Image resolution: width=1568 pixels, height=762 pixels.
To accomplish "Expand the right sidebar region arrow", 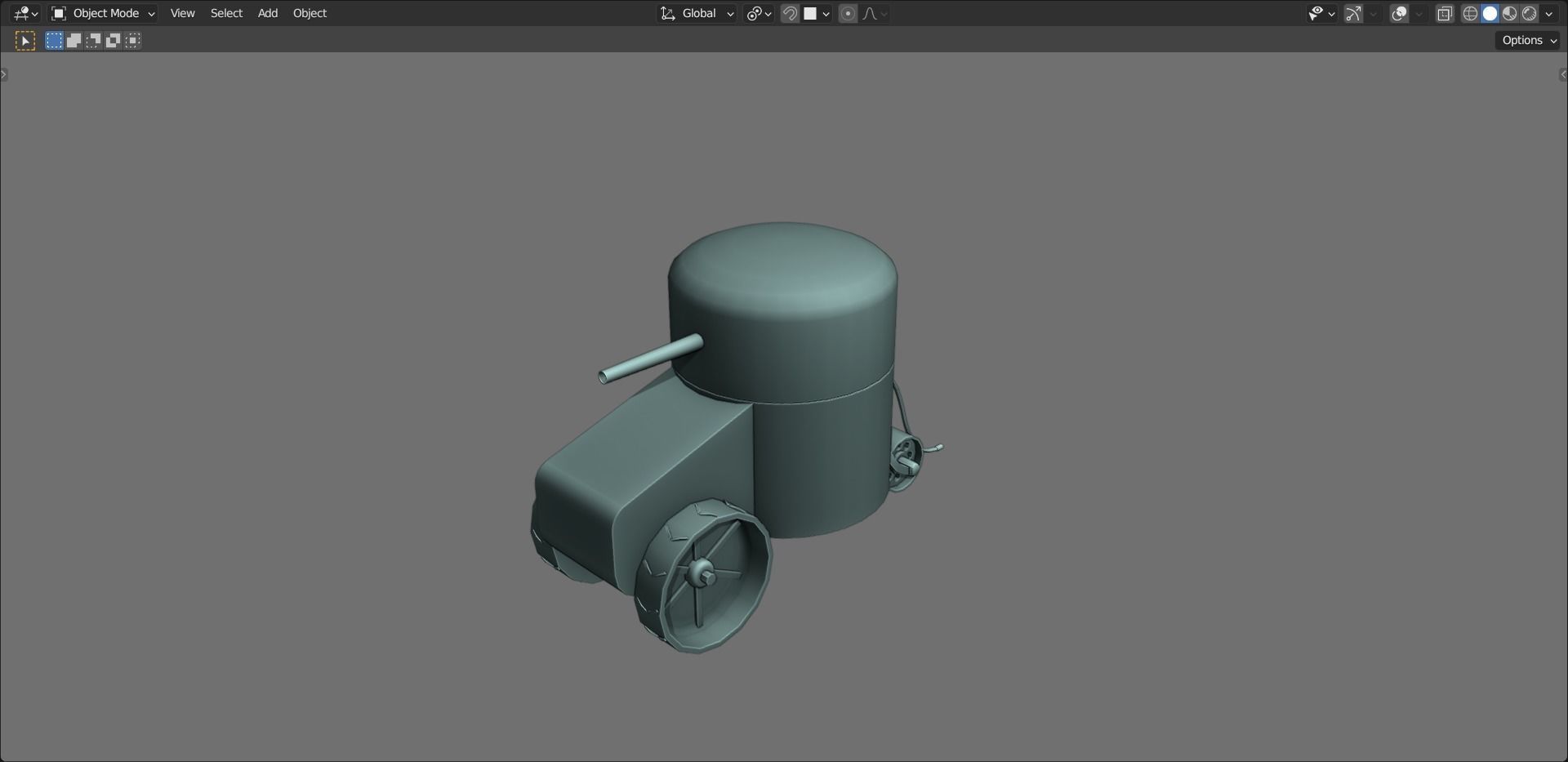I will point(1563,74).
